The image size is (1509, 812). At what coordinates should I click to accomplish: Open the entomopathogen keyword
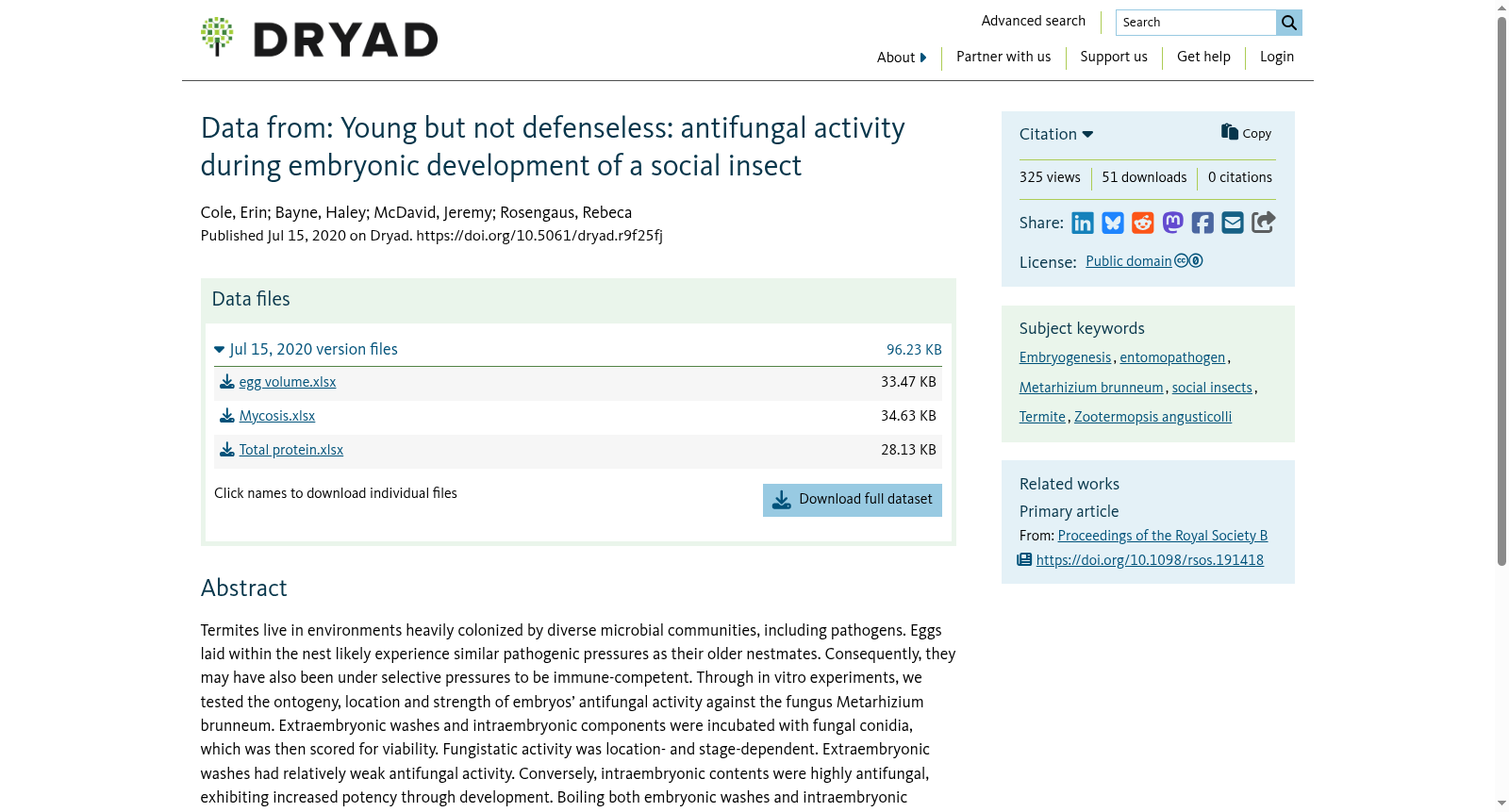[x=1172, y=357]
